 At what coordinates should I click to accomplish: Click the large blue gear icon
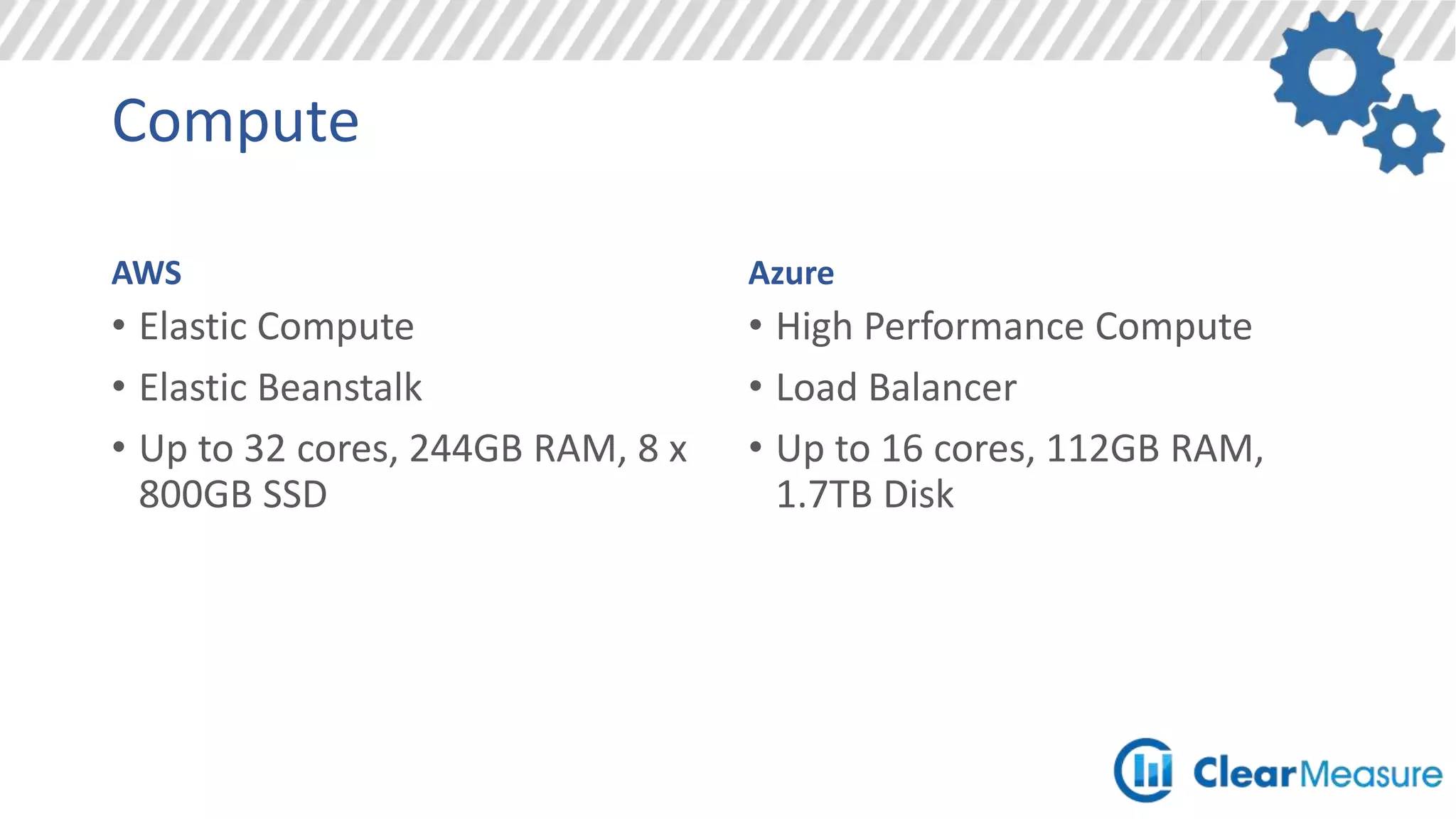(x=1332, y=73)
